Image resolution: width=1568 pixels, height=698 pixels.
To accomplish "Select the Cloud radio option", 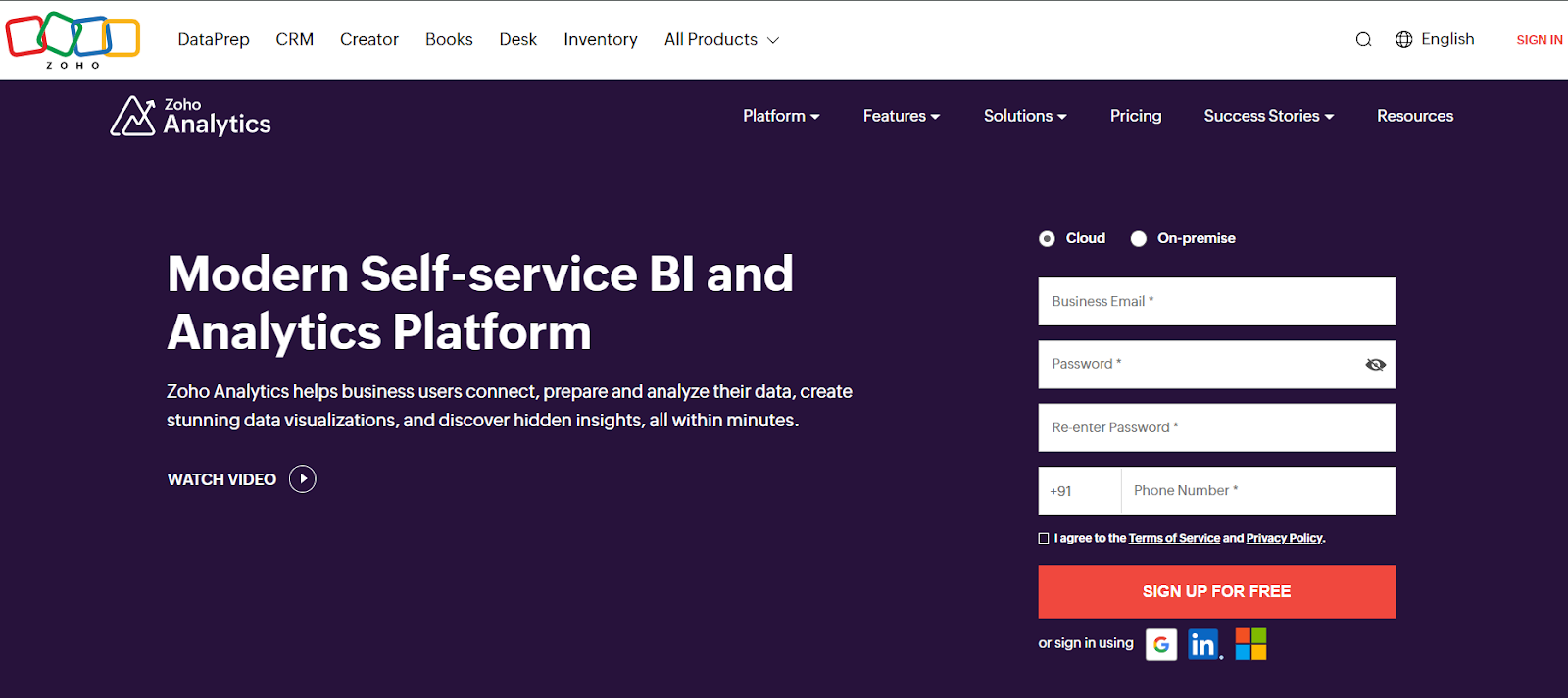I will tap(1048, 239).
